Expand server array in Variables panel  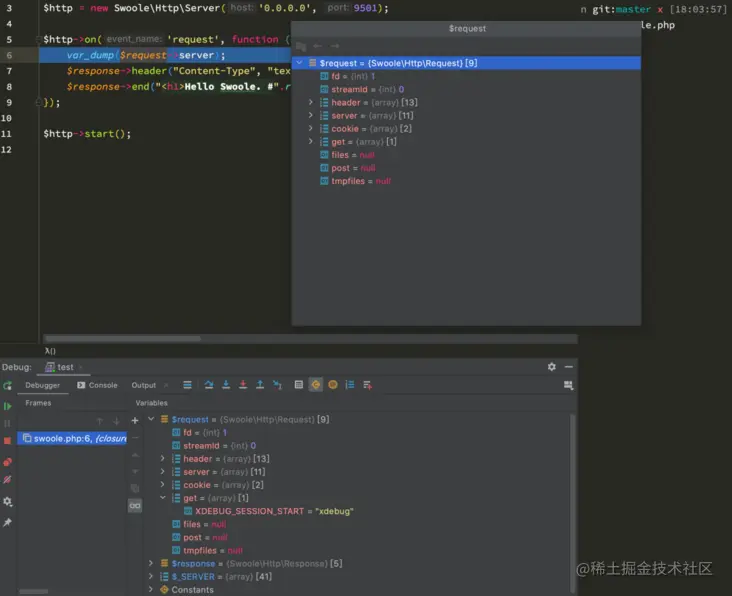pyautogui.click(x=162, y=471)
